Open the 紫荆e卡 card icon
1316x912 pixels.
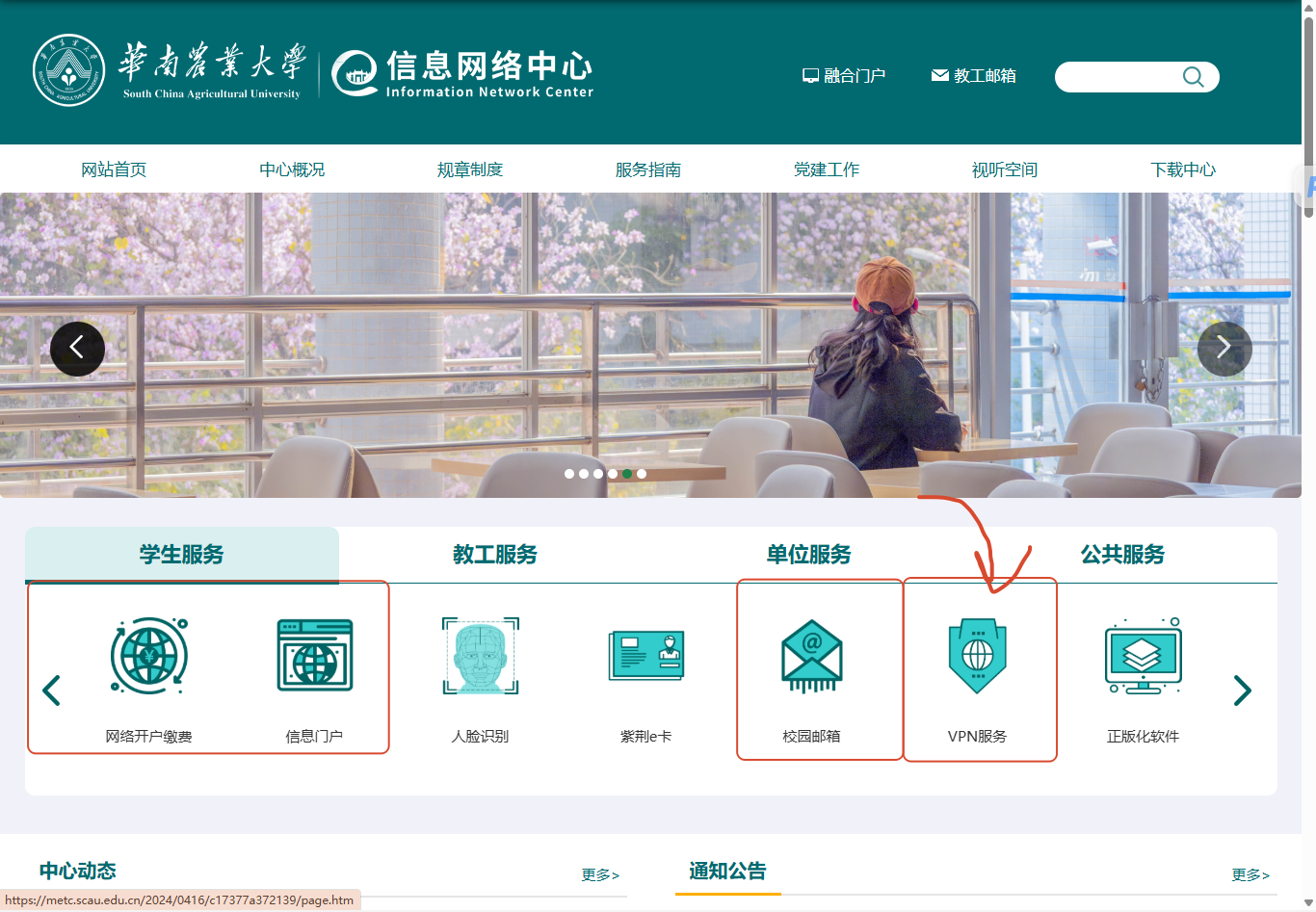pos(646,656)
